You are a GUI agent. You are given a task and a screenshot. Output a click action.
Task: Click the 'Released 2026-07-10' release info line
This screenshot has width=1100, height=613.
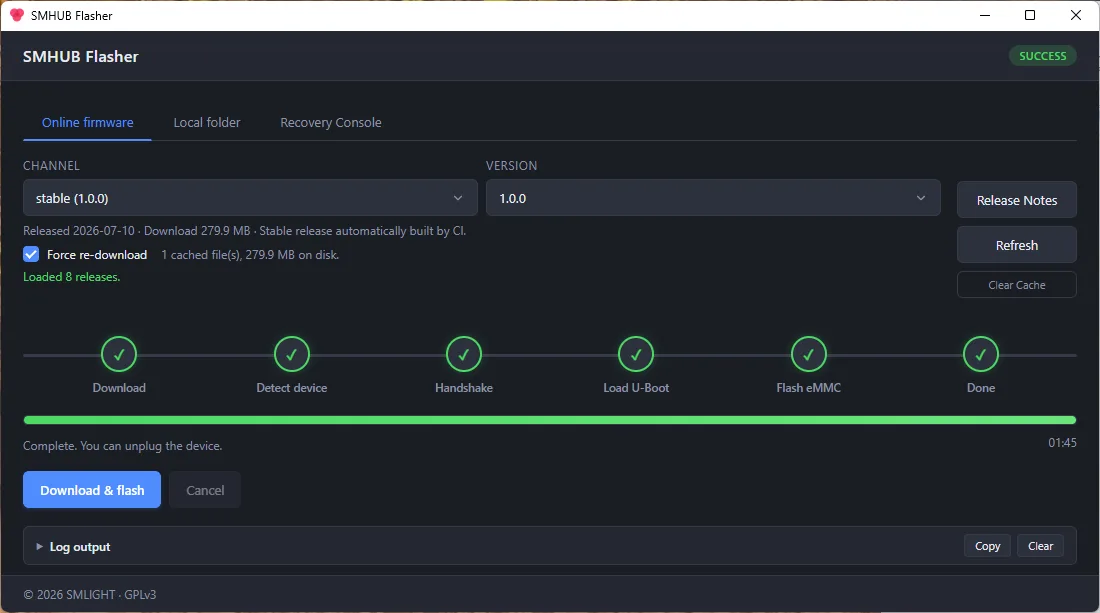coord(245,231)
